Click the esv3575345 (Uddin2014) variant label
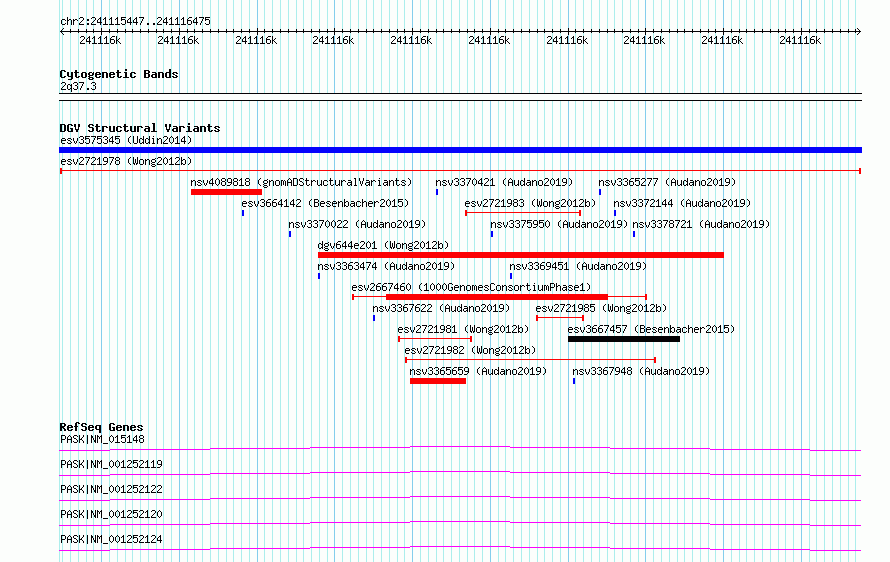 [x=126, y=140]
